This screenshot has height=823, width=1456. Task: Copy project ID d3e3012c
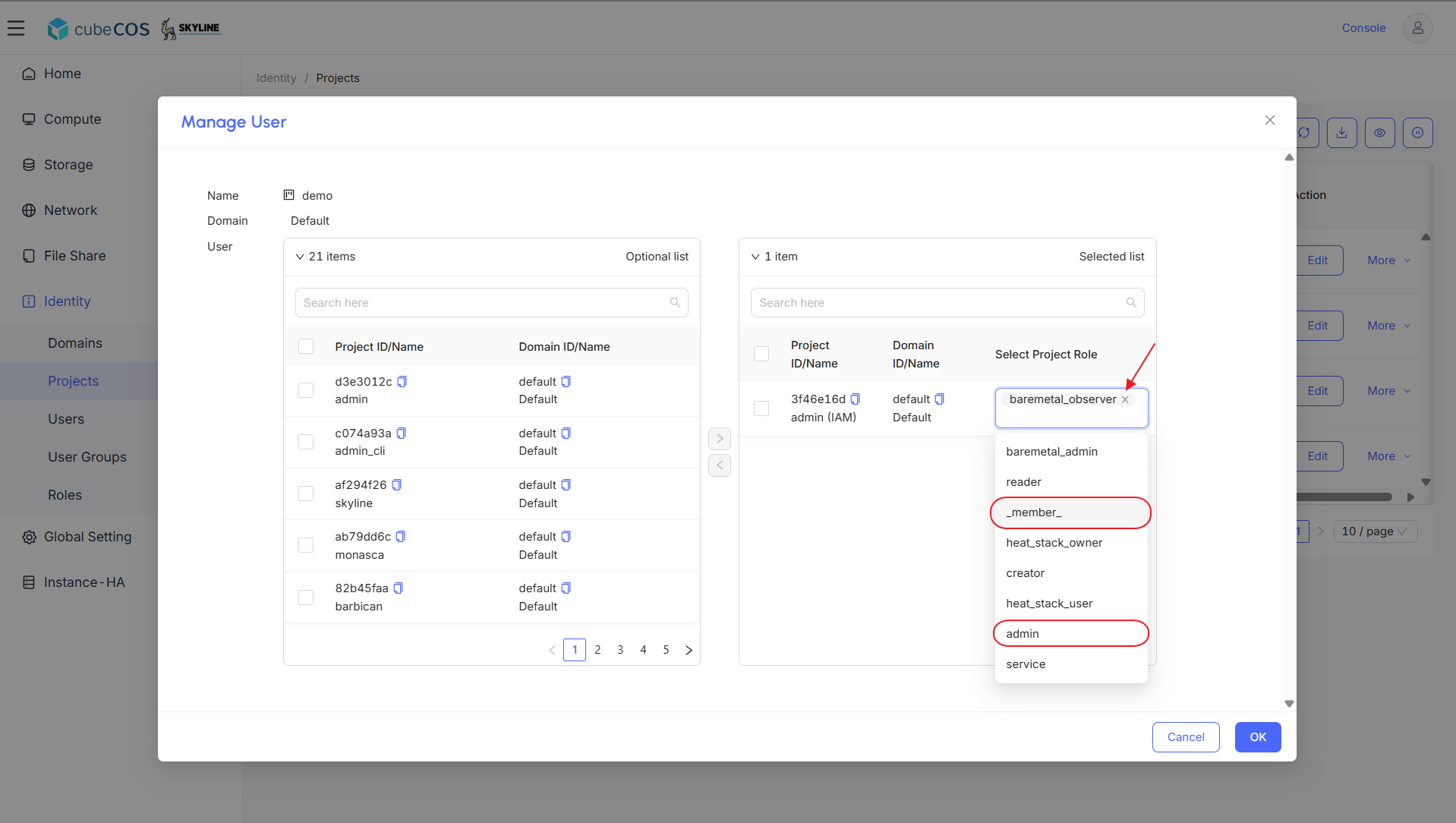(x=402, y=381)
